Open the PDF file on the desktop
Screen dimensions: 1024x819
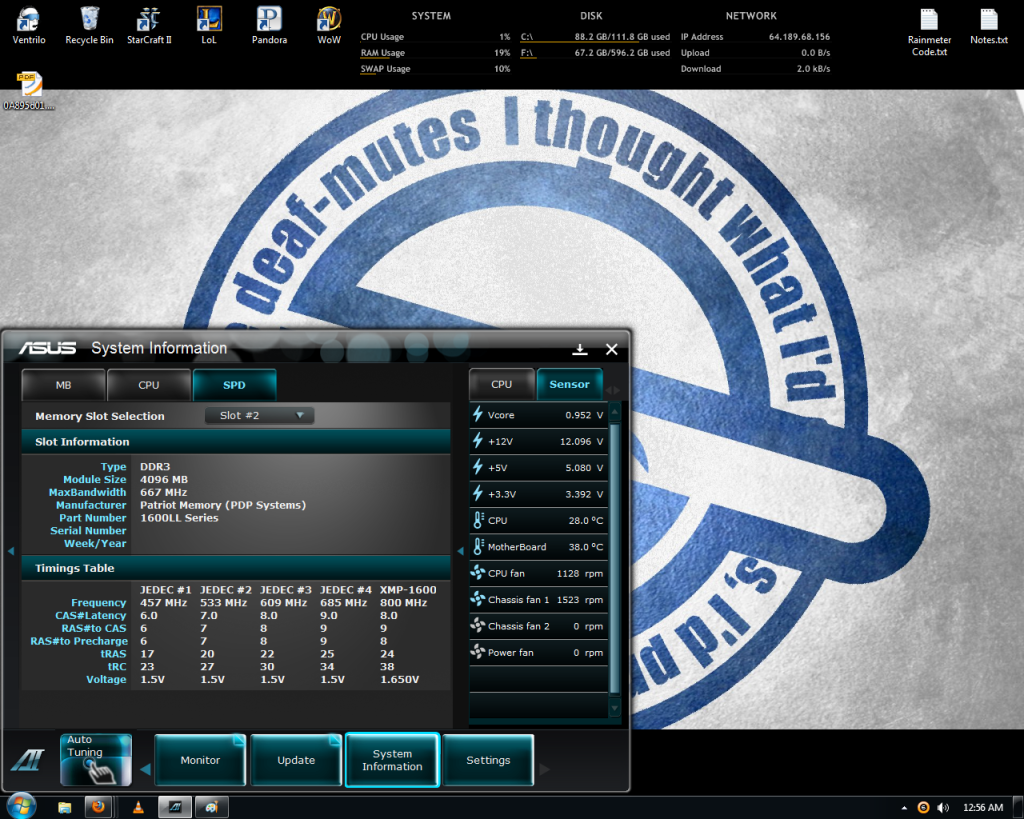coord(29,90)
